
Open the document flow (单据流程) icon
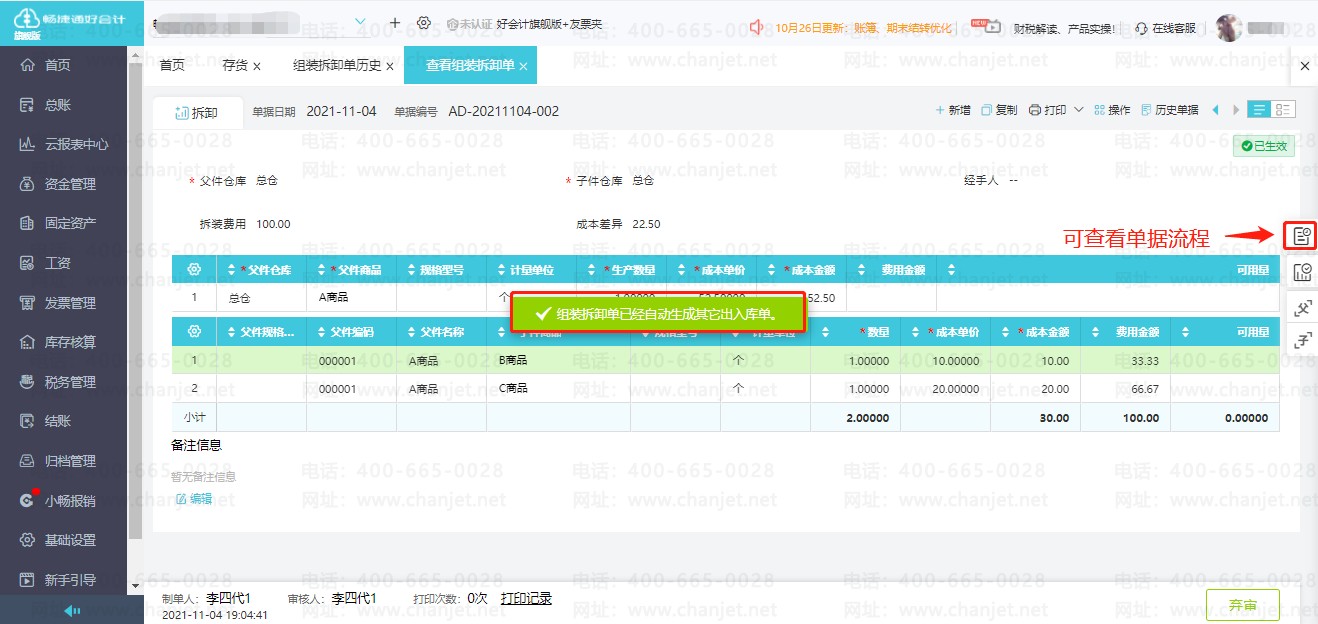tap(1300, 236)
